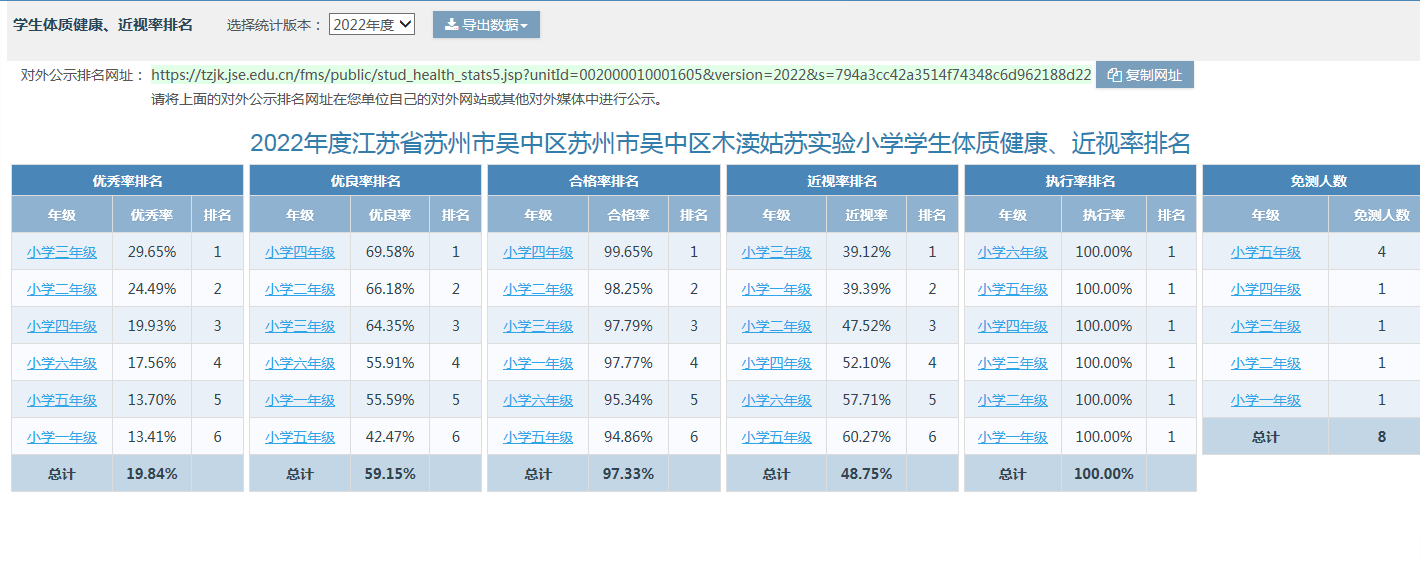Screen dimensions: 1420x565
Task: Open 小学四年级 in 合格率排名 table
Action: coord(538,252)
